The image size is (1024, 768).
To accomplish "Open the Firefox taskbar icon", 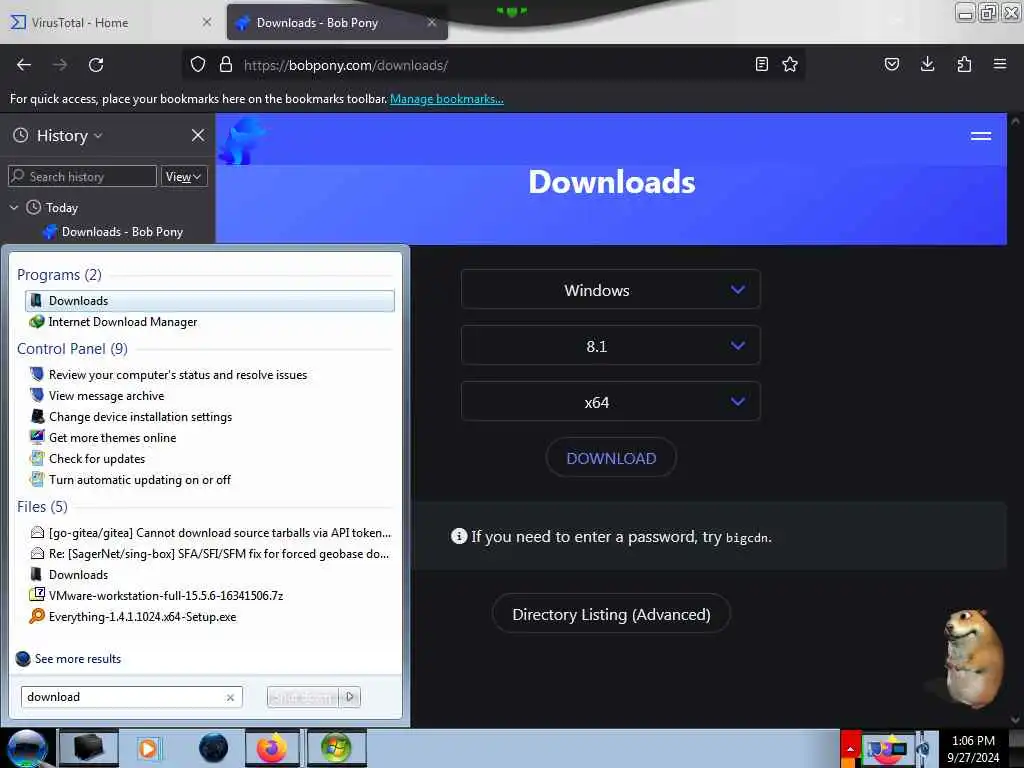I will [272, 748].
